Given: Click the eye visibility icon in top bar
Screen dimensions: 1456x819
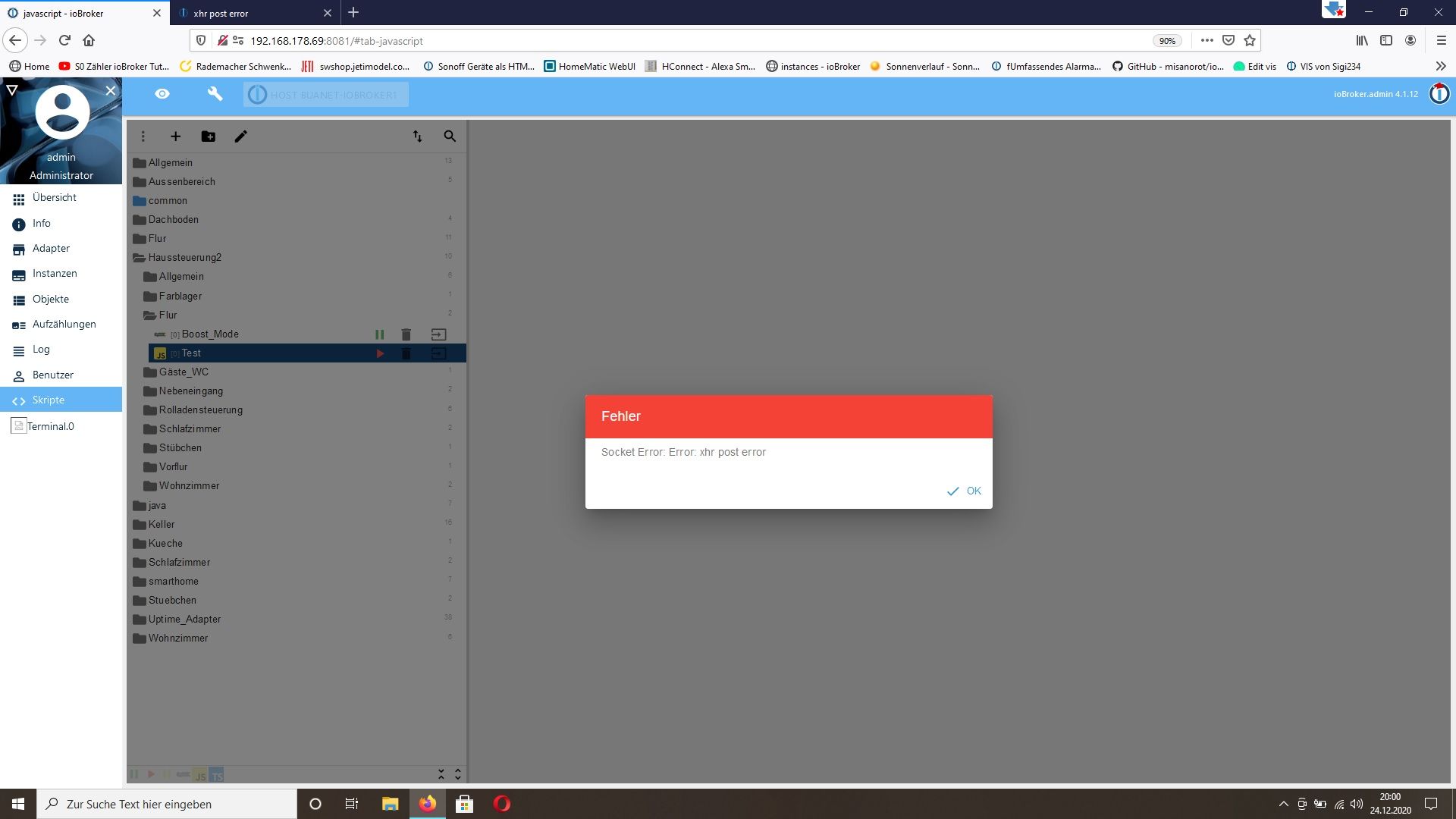Looking at the screenshot, I should click(x=162, y=94).
